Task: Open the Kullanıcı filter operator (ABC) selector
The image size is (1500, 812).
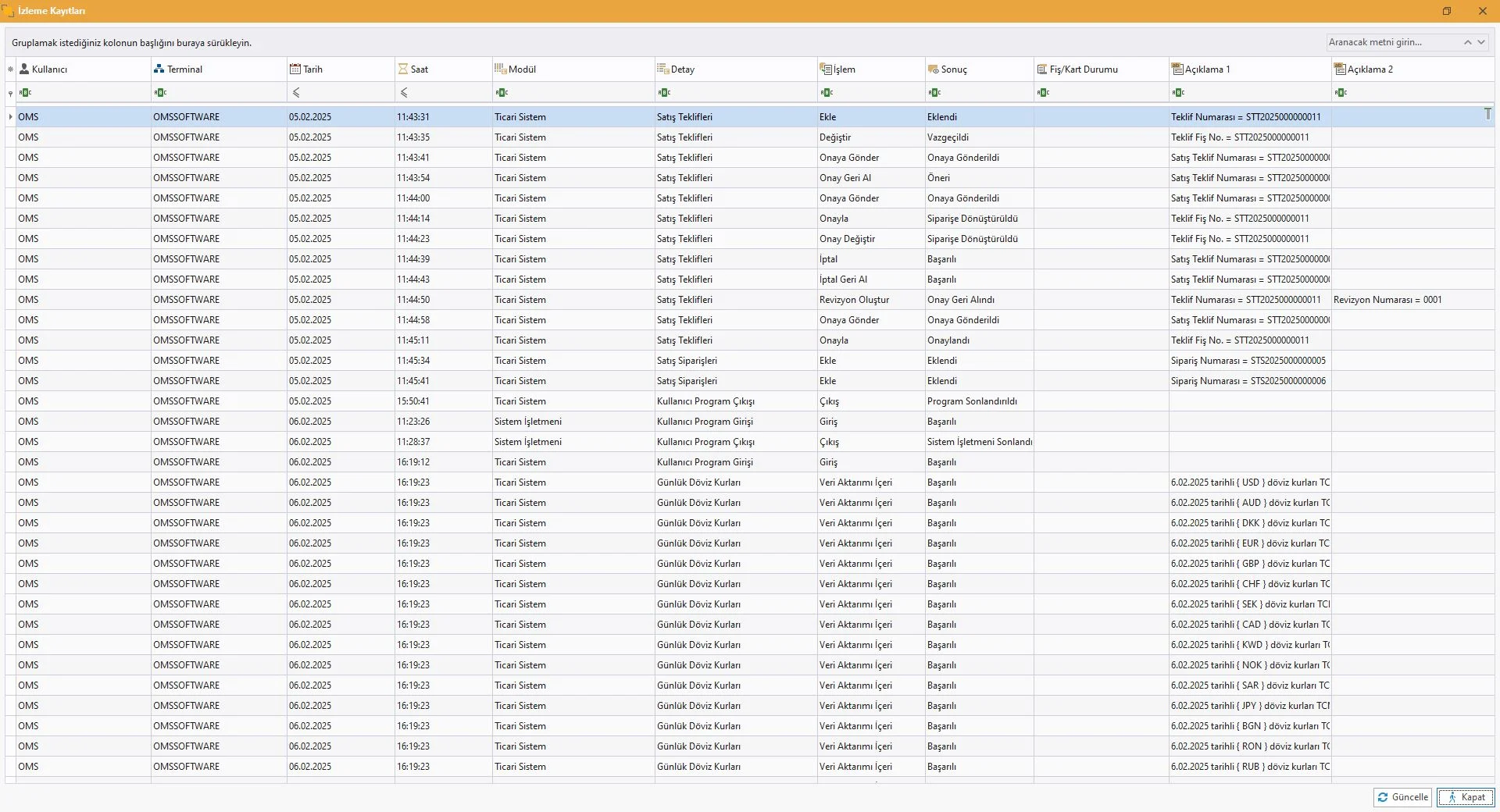Action: coord(26,92)
